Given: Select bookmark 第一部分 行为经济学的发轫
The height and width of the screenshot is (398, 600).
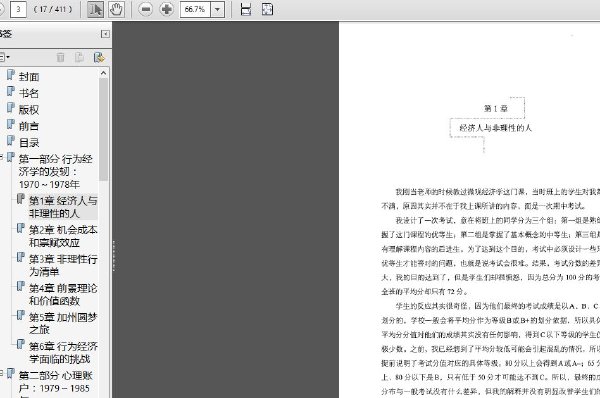Looking at the screenshot, I should [55, 171].
